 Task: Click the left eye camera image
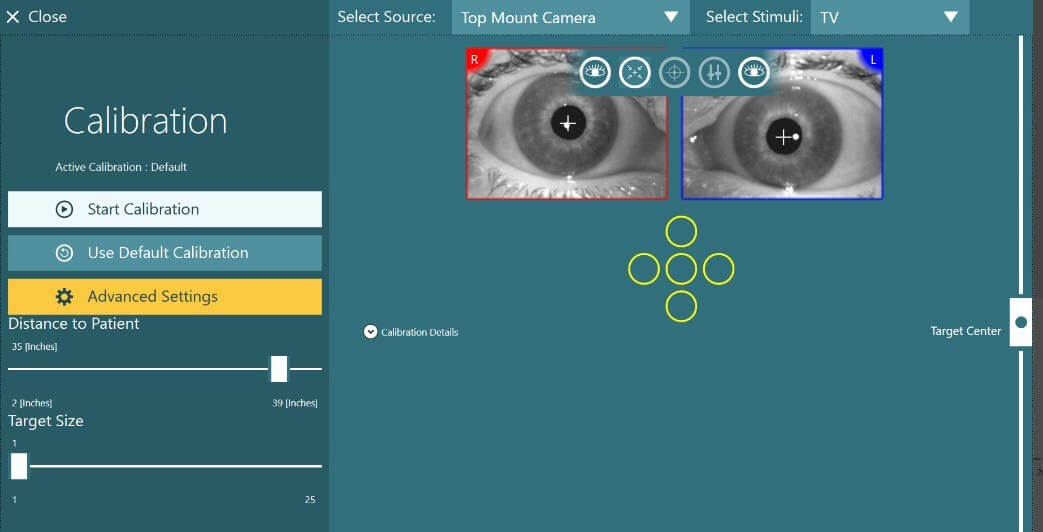tap(782, 124)
